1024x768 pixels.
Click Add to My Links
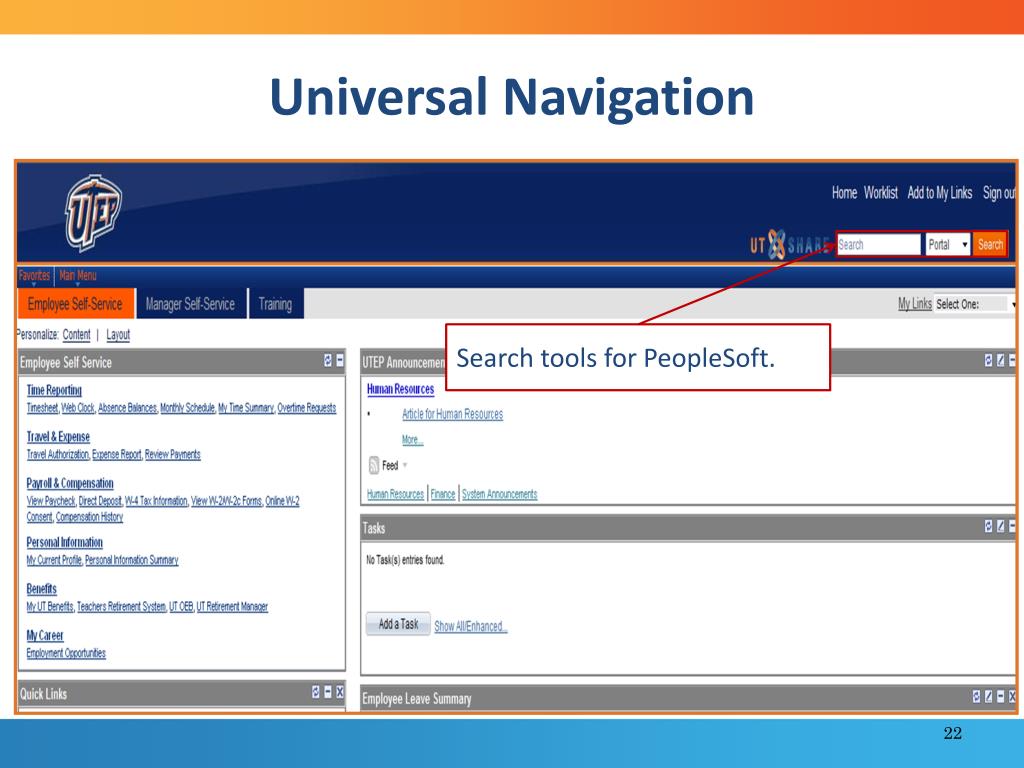[x=939, y=193]
